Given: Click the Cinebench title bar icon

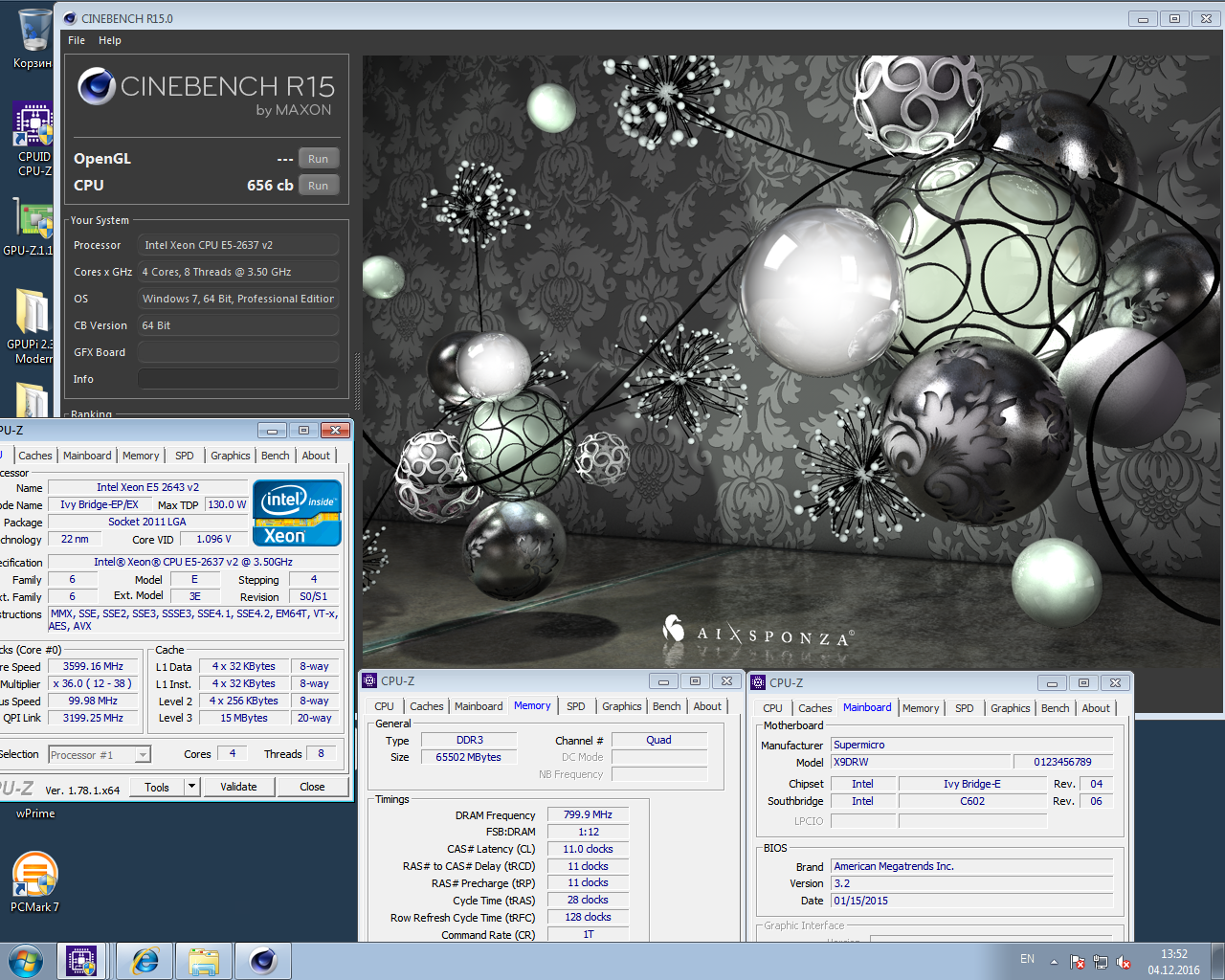Looking at the screenshot, I should 69,18.
